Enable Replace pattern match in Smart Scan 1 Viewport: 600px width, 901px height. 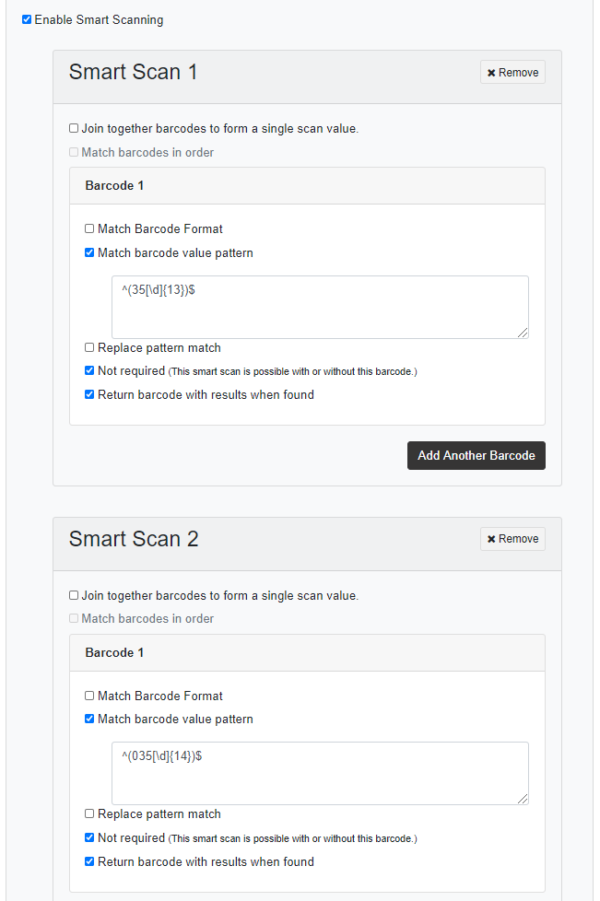click(x=90, y=348)
